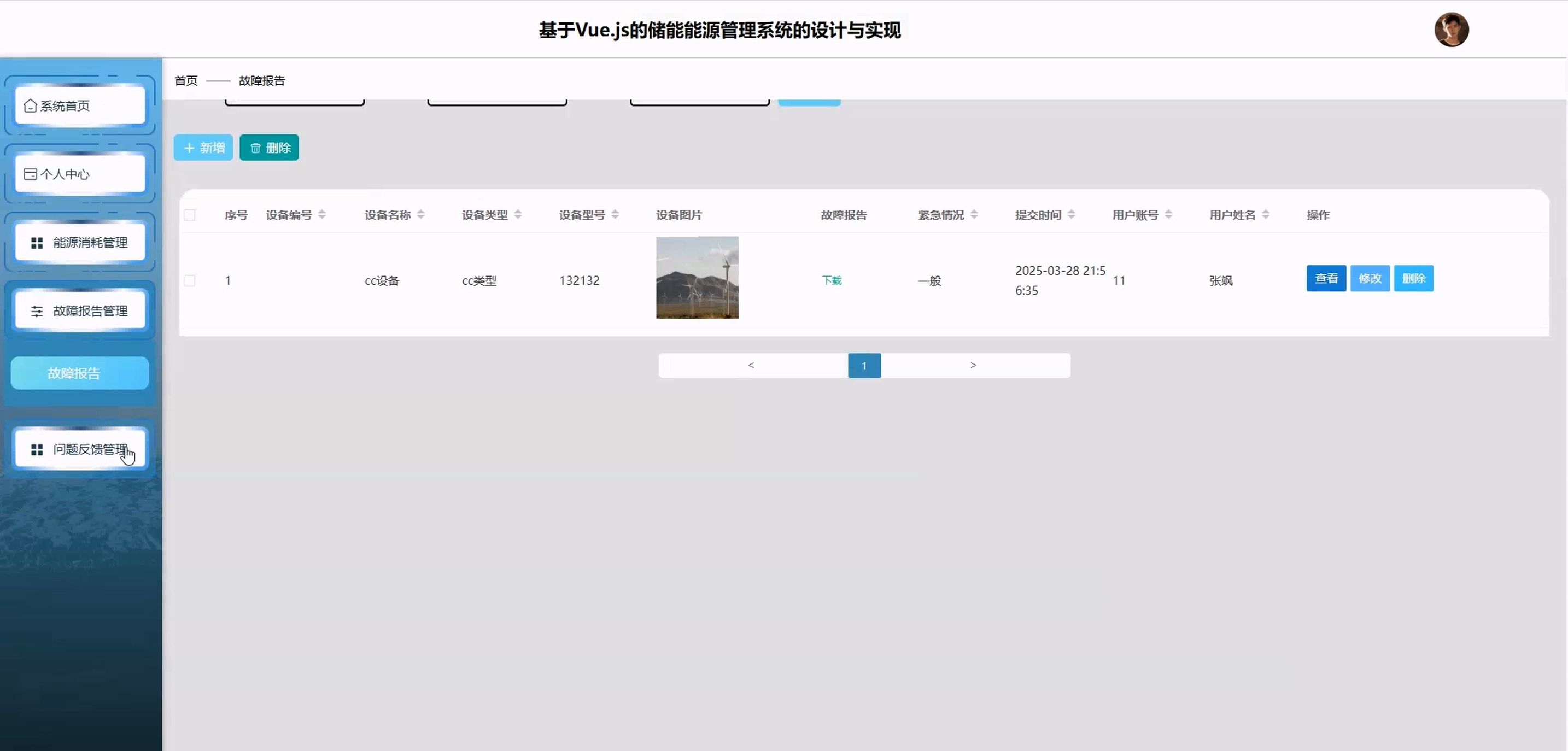The height and width of the screenshot is (751, 1568).
Task: Sort by 设备编号 column arrows
Action: pyautogui.click(x=322, y=214)
